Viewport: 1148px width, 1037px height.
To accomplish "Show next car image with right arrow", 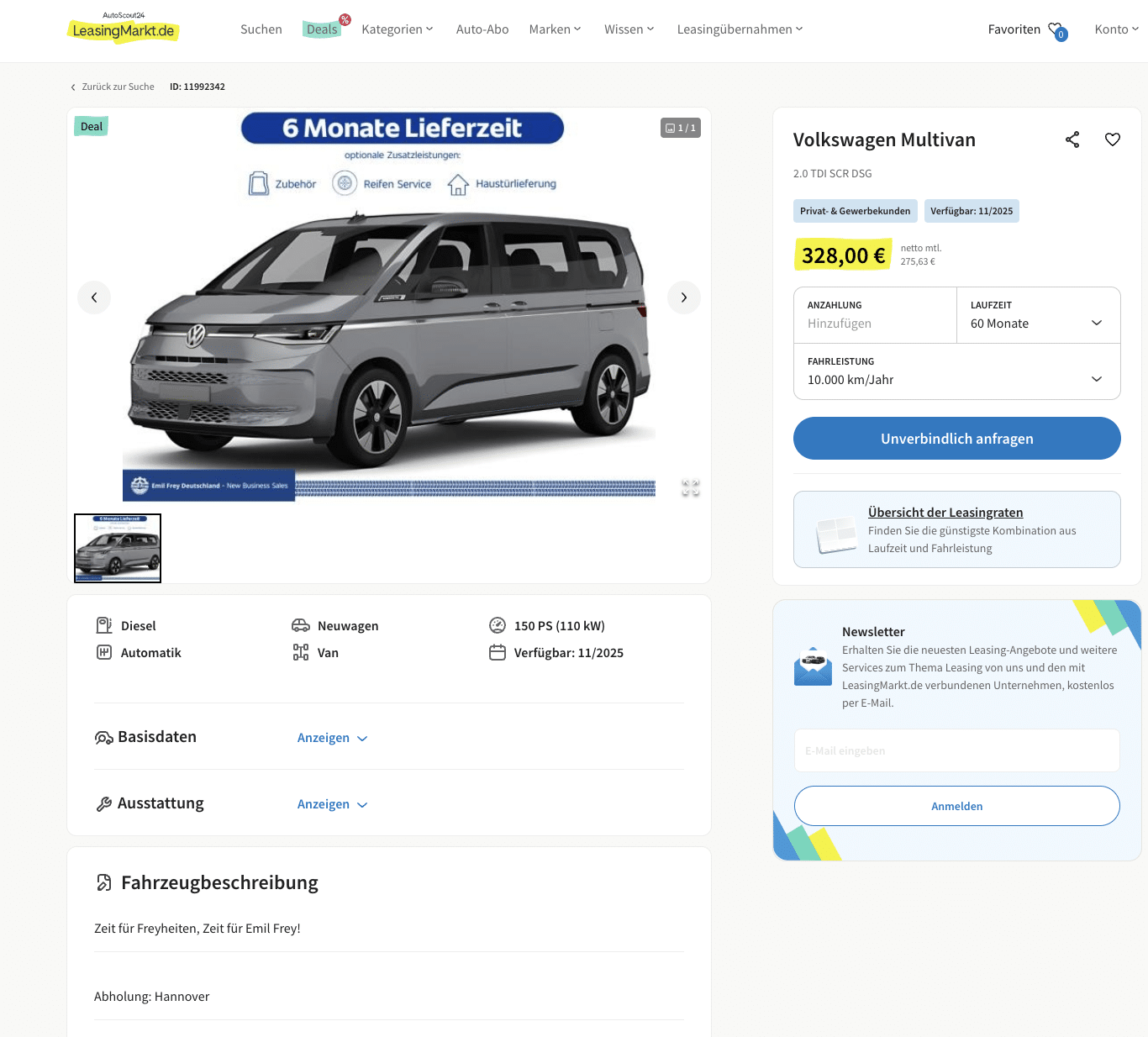I will point(684,297).
